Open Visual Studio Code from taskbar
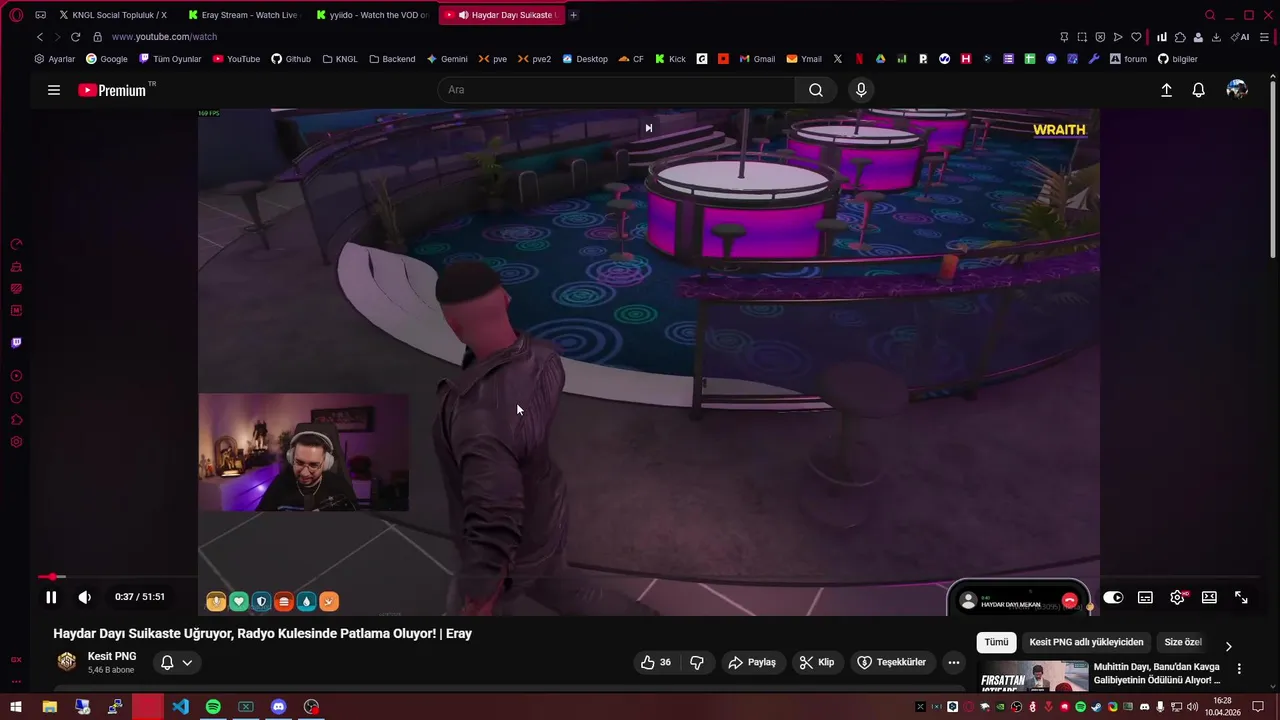 180,707
